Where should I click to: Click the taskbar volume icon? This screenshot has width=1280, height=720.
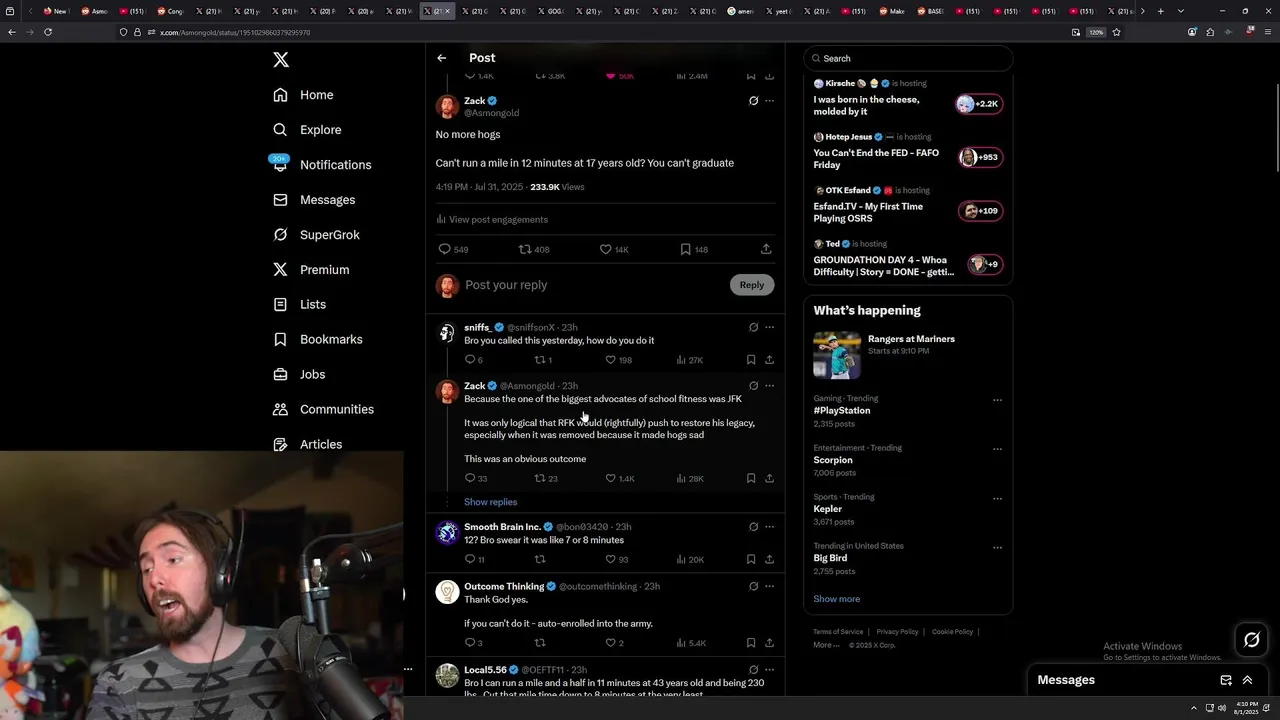click(x=1221, y=708)
